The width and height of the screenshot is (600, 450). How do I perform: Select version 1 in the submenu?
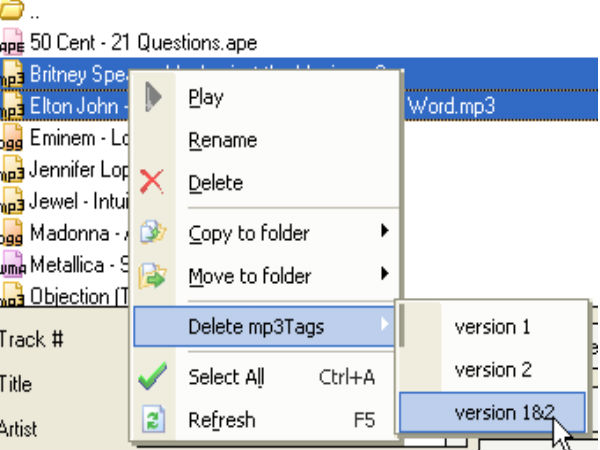[492, 327]
